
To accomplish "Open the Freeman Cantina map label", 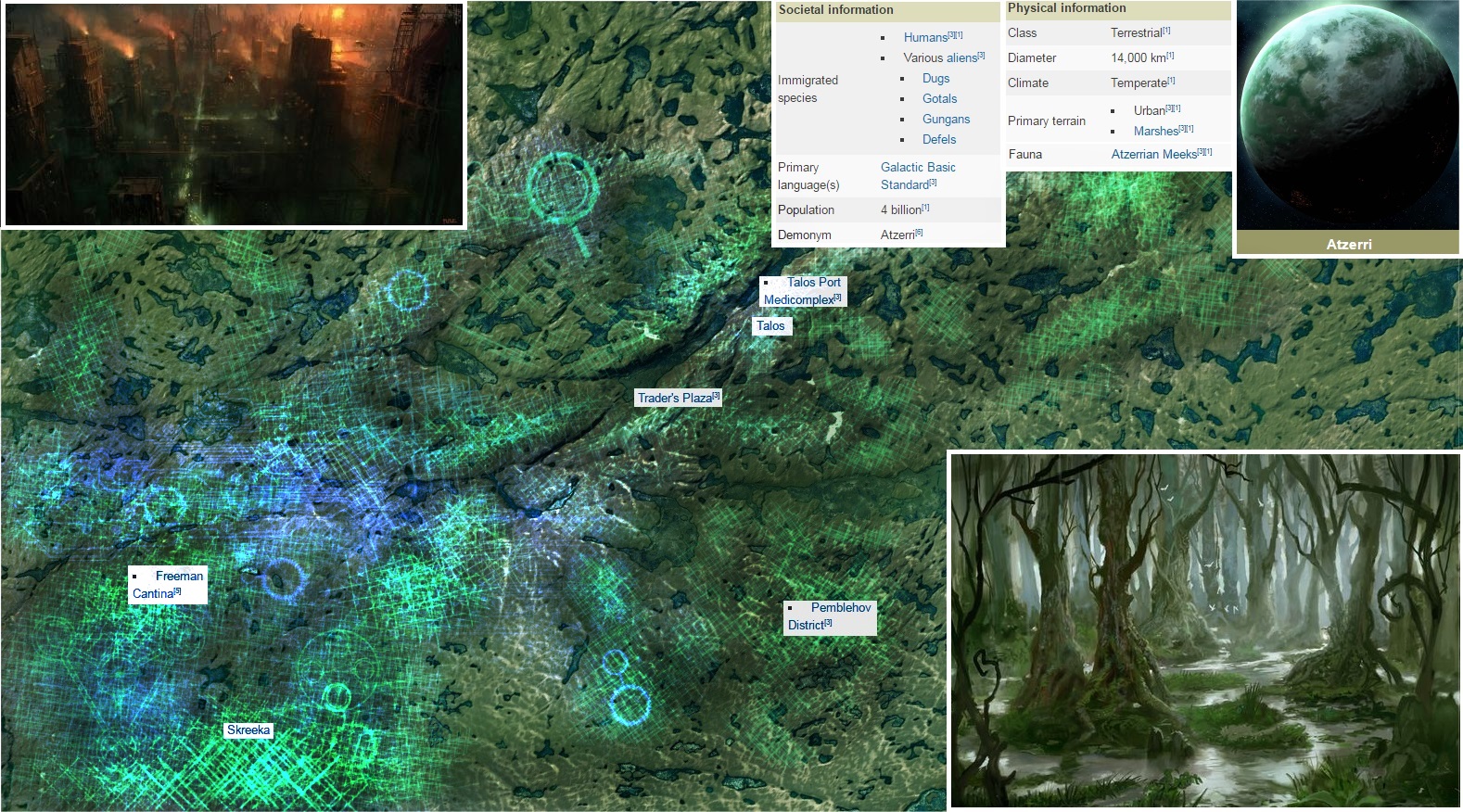I will point(168,585).
